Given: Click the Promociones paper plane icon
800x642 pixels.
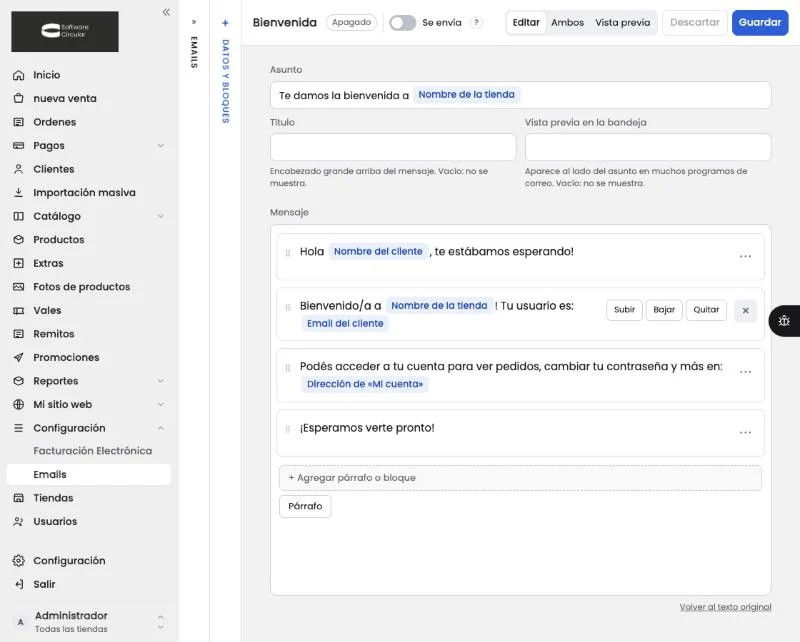Looking at the screenshot, I should 18,357.
